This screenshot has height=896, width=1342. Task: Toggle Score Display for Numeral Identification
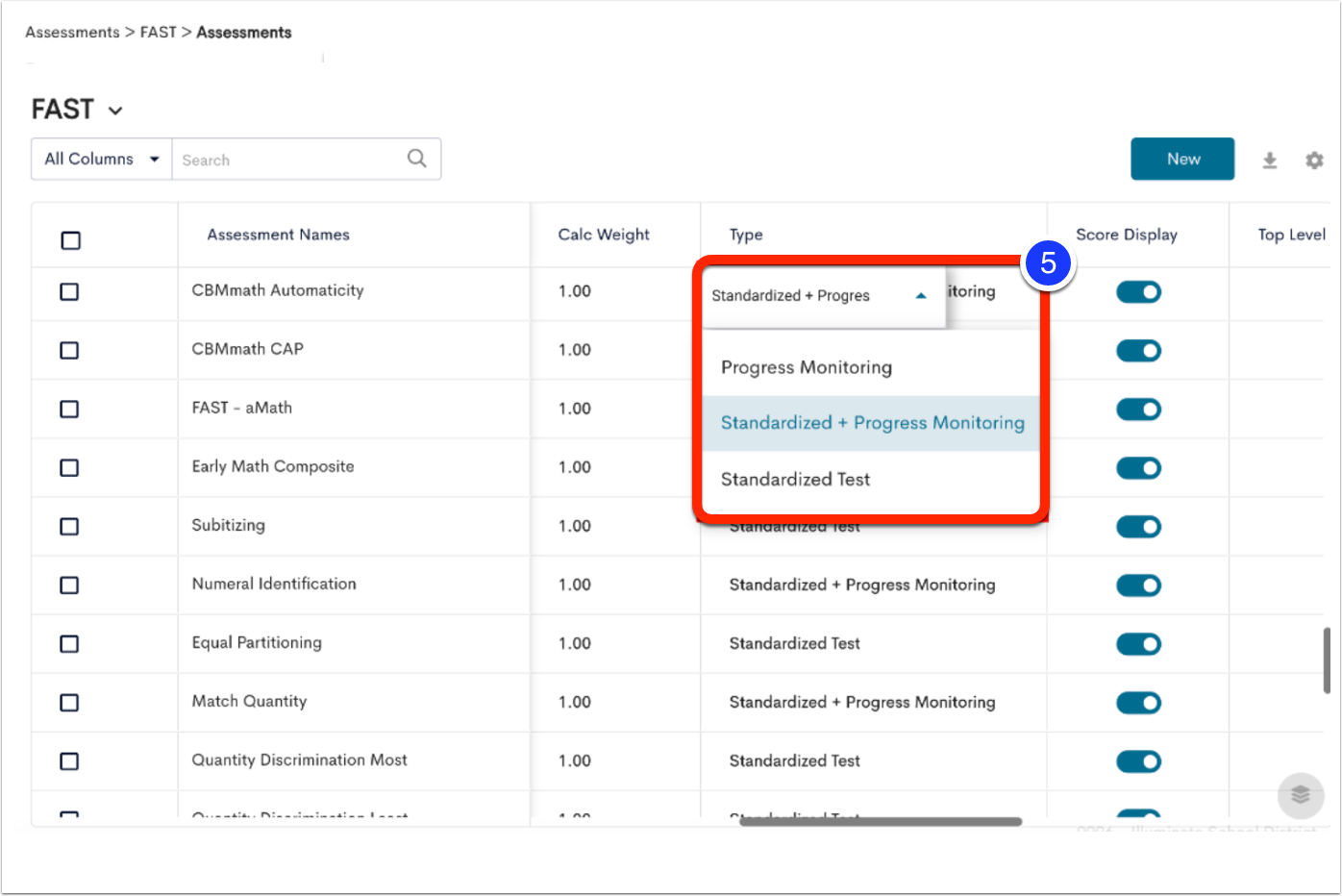(1139, 585)
